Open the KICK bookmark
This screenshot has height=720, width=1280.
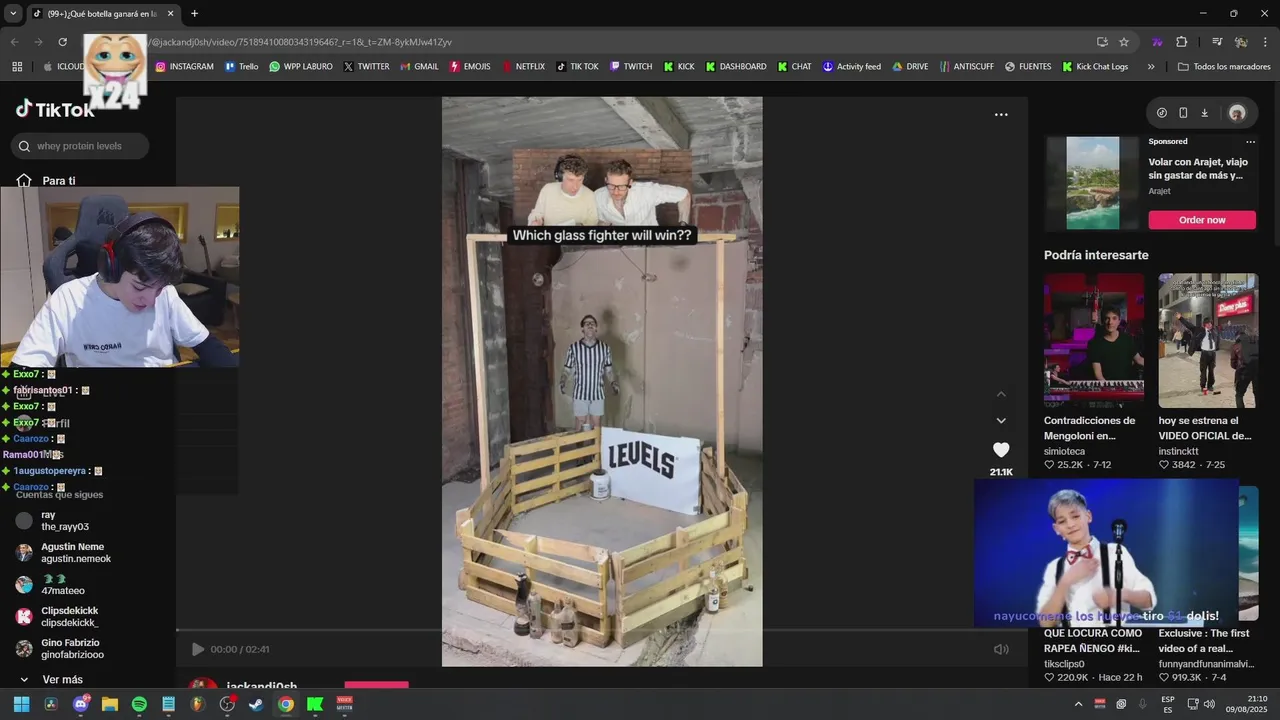(678, 67)
